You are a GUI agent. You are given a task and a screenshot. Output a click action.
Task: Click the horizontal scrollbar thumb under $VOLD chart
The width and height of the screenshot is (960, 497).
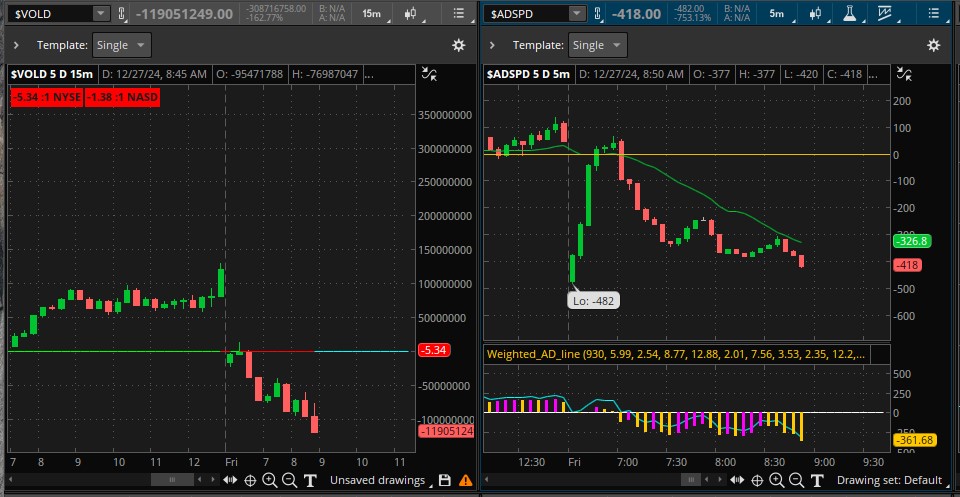coord(172,480)
